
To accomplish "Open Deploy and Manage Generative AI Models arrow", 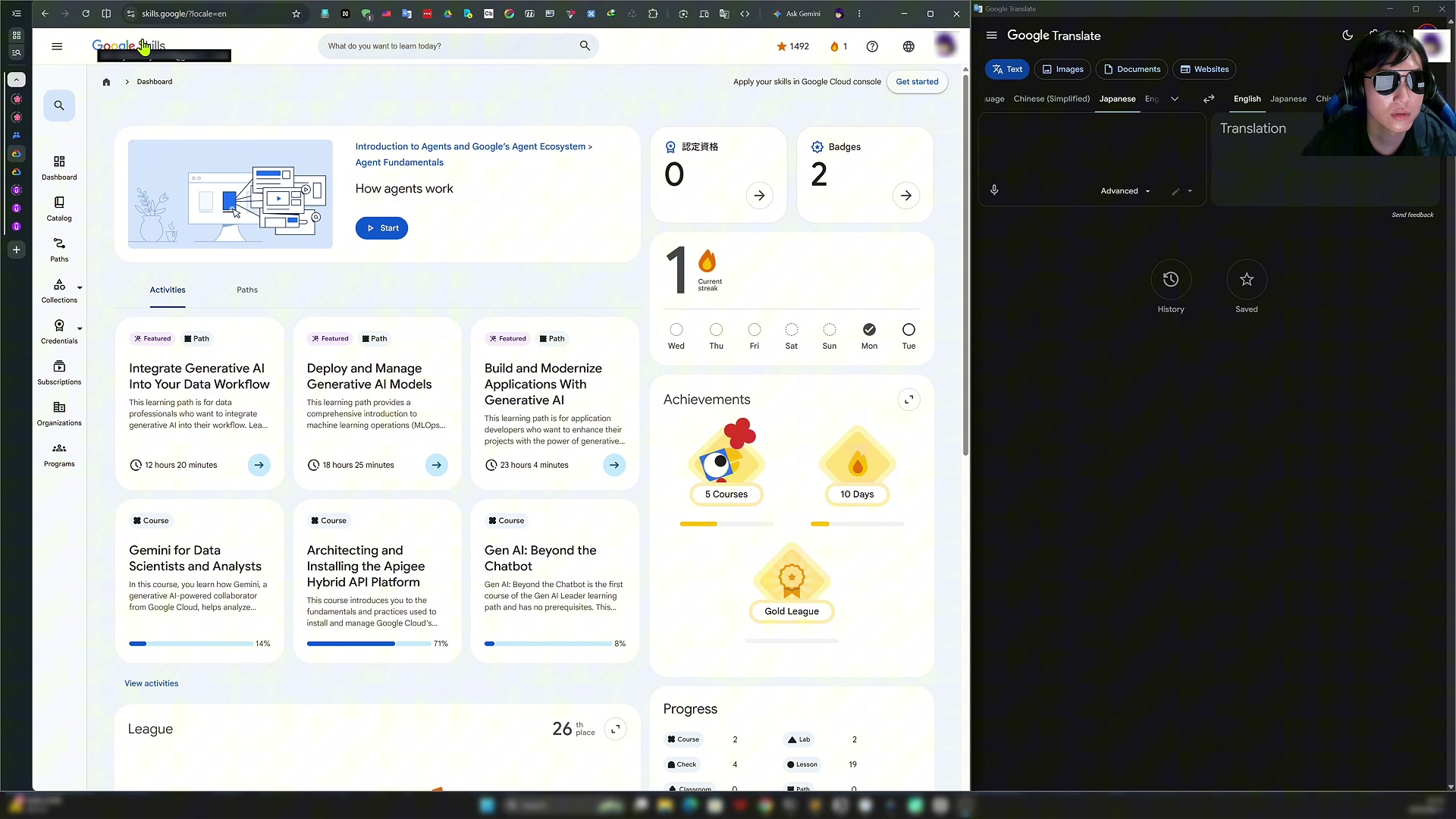I will pos(437,465).
